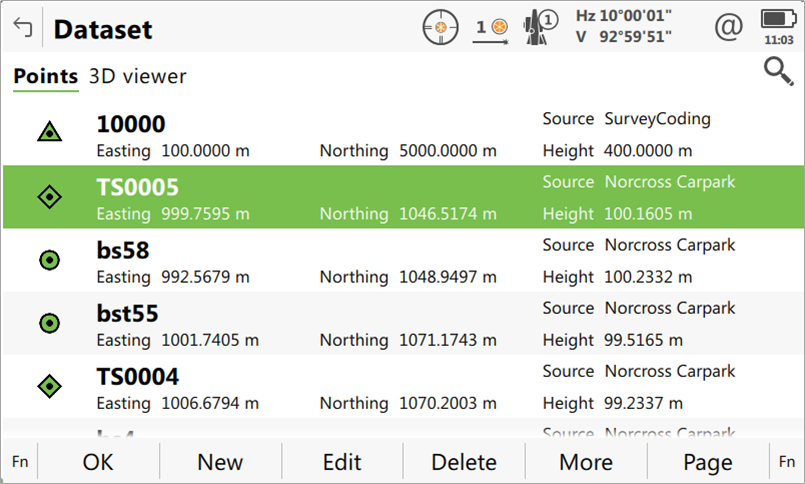
Task: Delete the selected point
Action: tap(464, 462)
